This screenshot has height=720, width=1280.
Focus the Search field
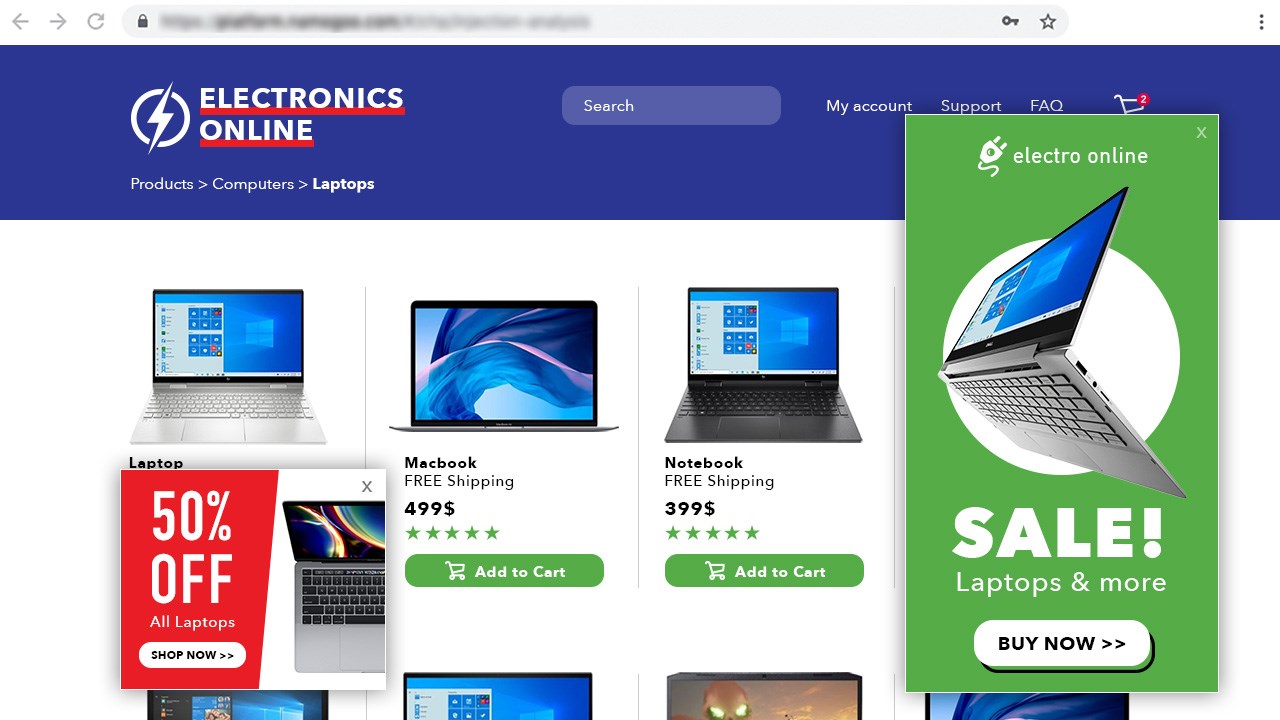click(671, 106)
